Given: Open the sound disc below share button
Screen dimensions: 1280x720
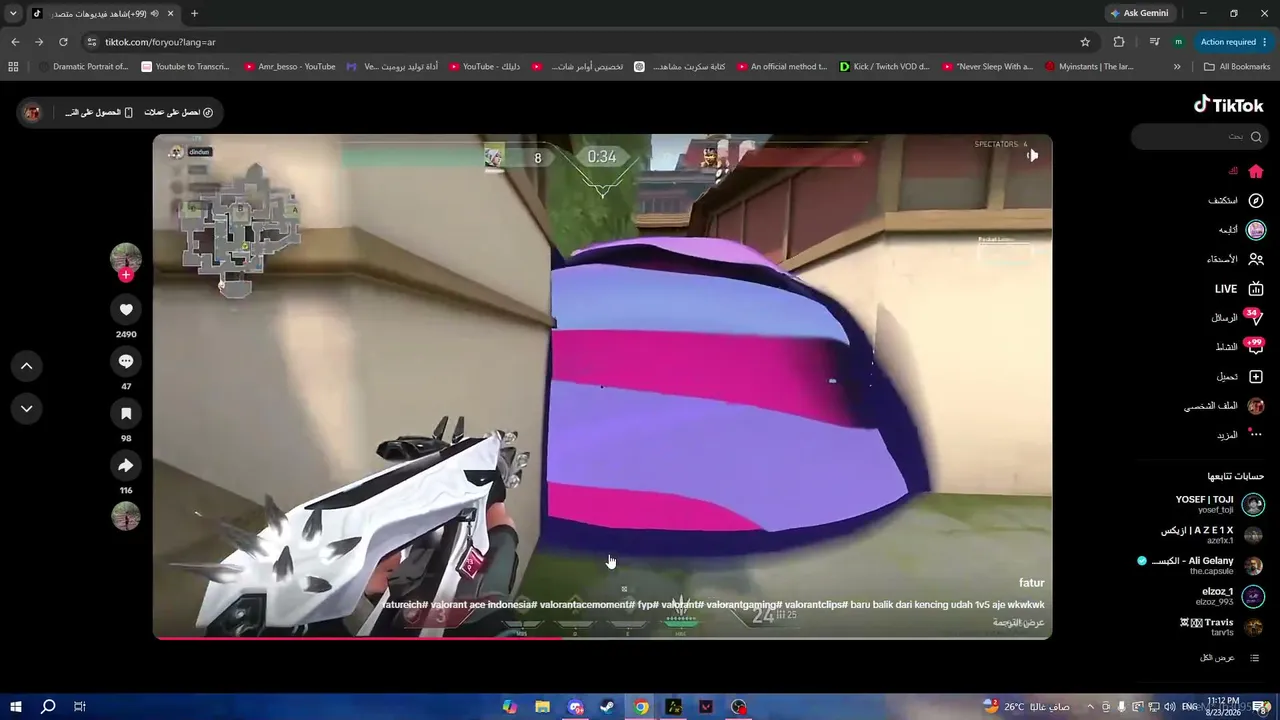Looking at the screenshot, I should [126, 517].
